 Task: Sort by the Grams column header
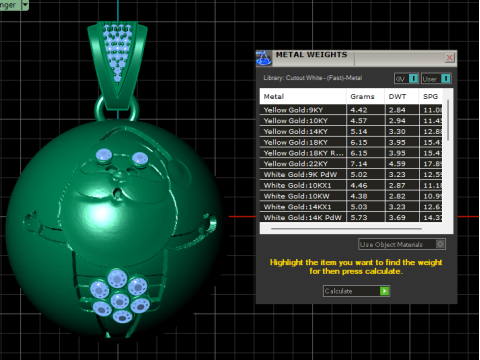[x=365, y=97]
